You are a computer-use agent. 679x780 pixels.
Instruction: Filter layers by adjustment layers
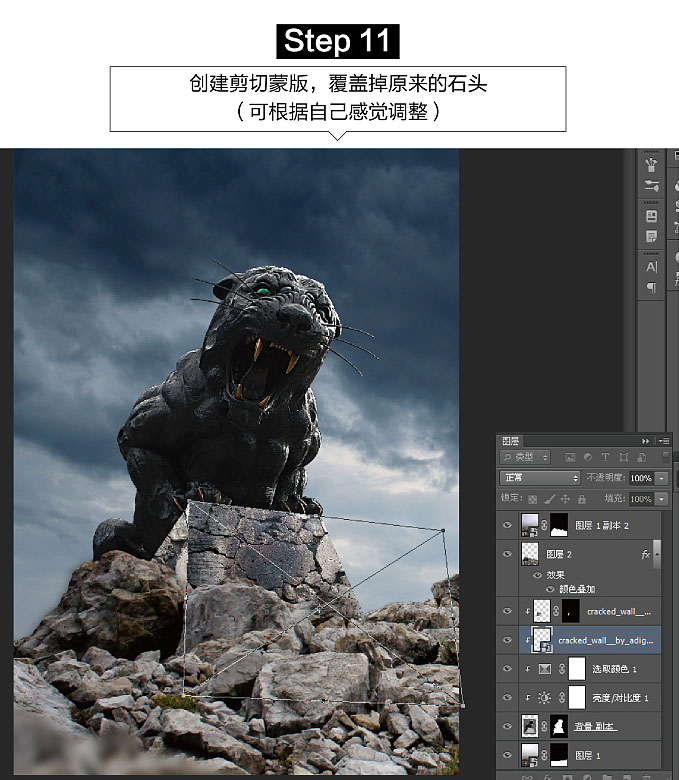click(587, 457)
